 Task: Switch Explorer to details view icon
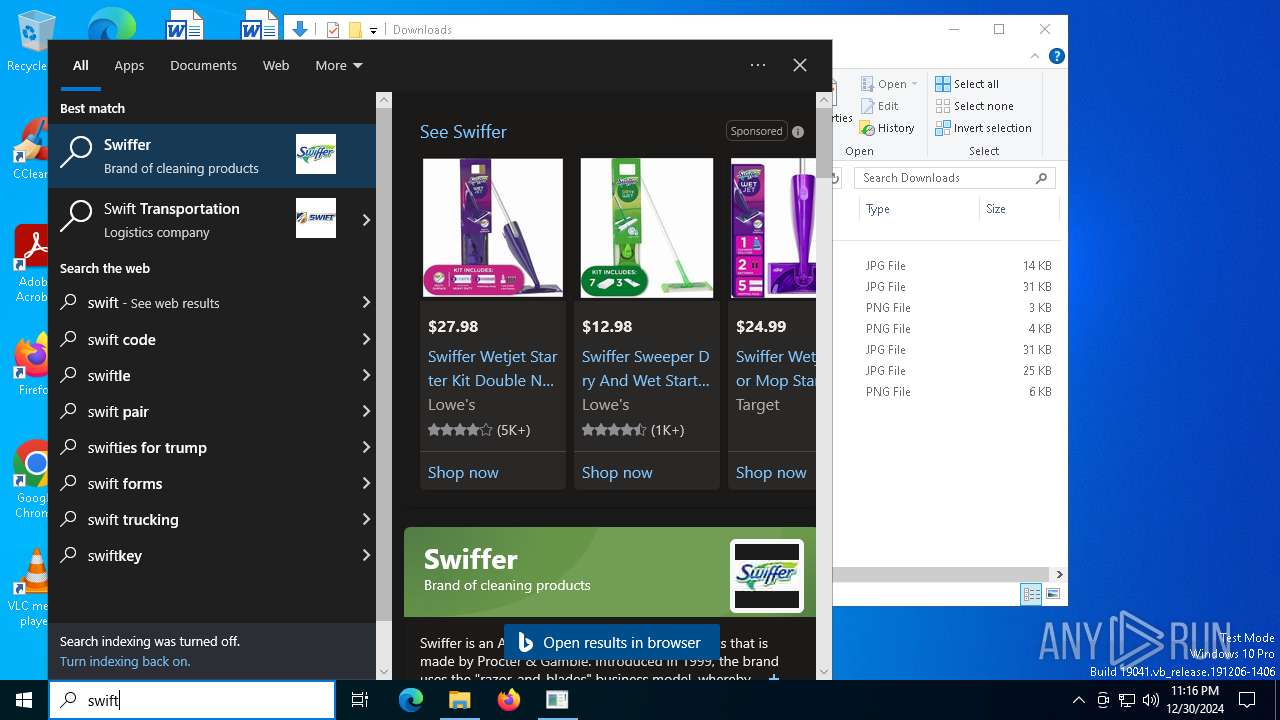(1031, 594)
